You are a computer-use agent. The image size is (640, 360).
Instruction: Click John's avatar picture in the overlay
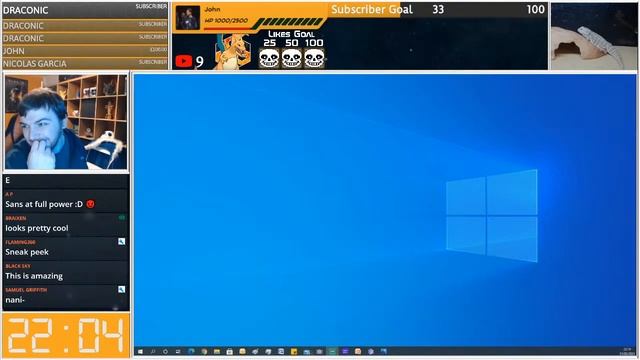point(188,18)
